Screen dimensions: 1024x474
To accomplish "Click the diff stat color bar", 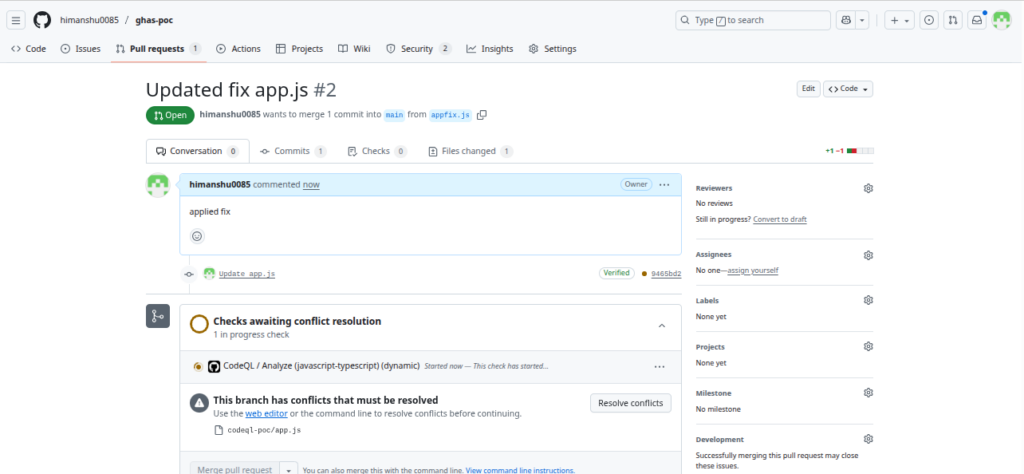I will pyautogui.click(x=860, y=151).
